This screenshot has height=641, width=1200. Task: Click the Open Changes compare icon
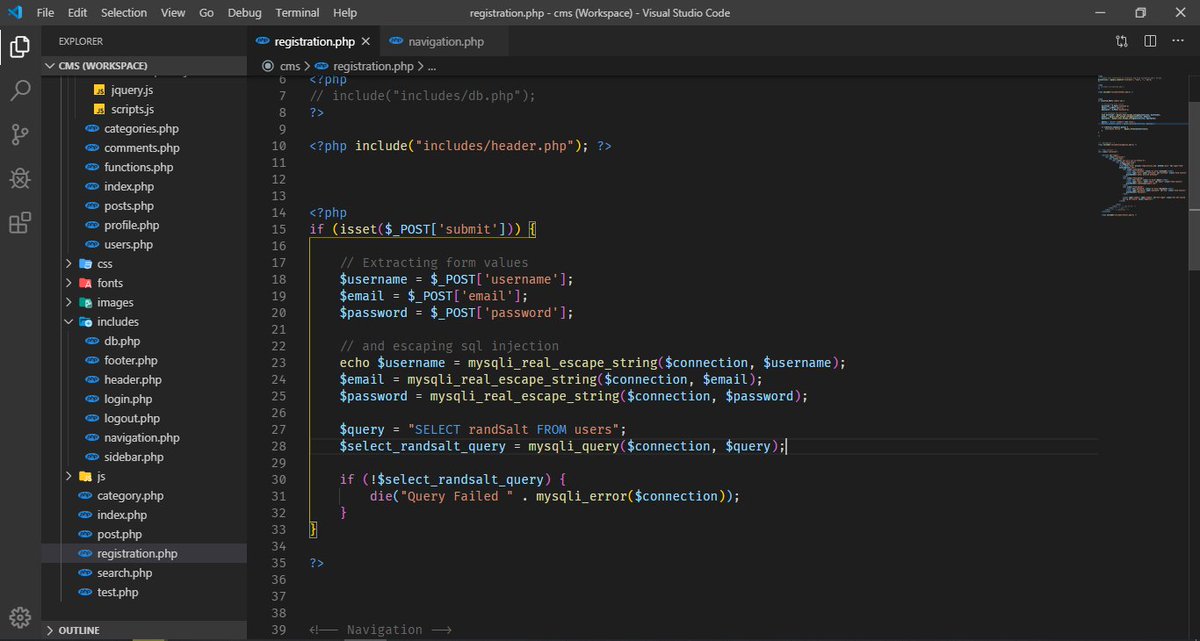[1121, 41]
